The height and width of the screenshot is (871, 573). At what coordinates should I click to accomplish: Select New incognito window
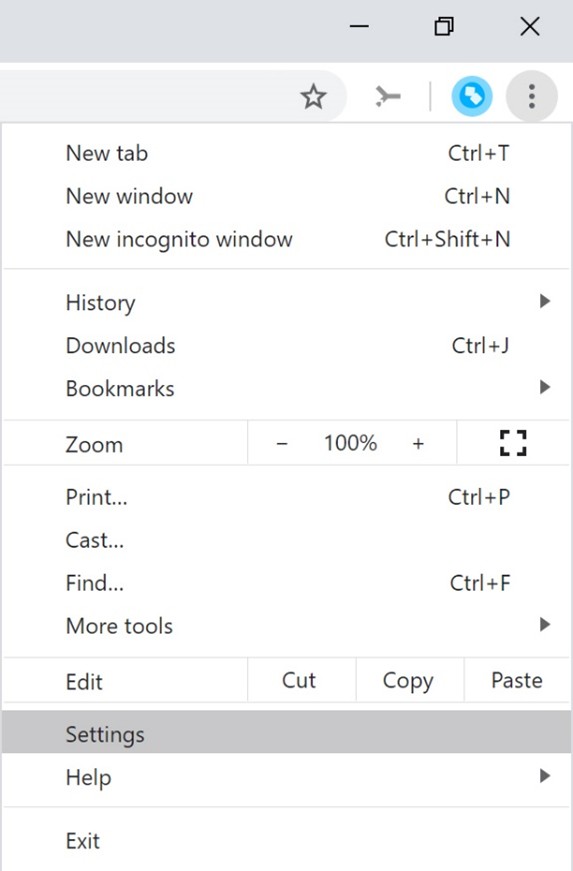(x=286, y=239)
